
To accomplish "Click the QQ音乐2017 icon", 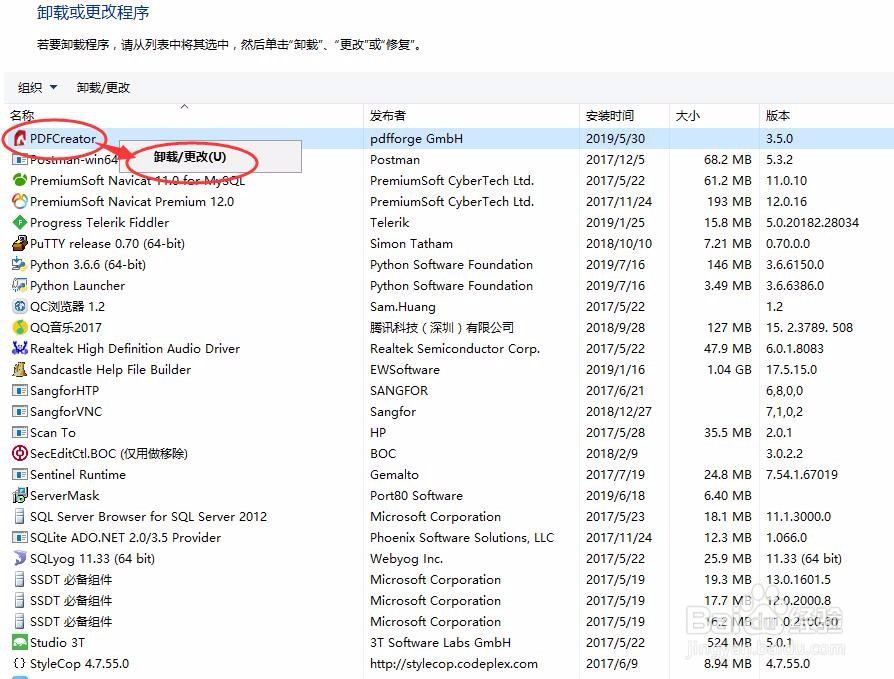I will point(20,327).
